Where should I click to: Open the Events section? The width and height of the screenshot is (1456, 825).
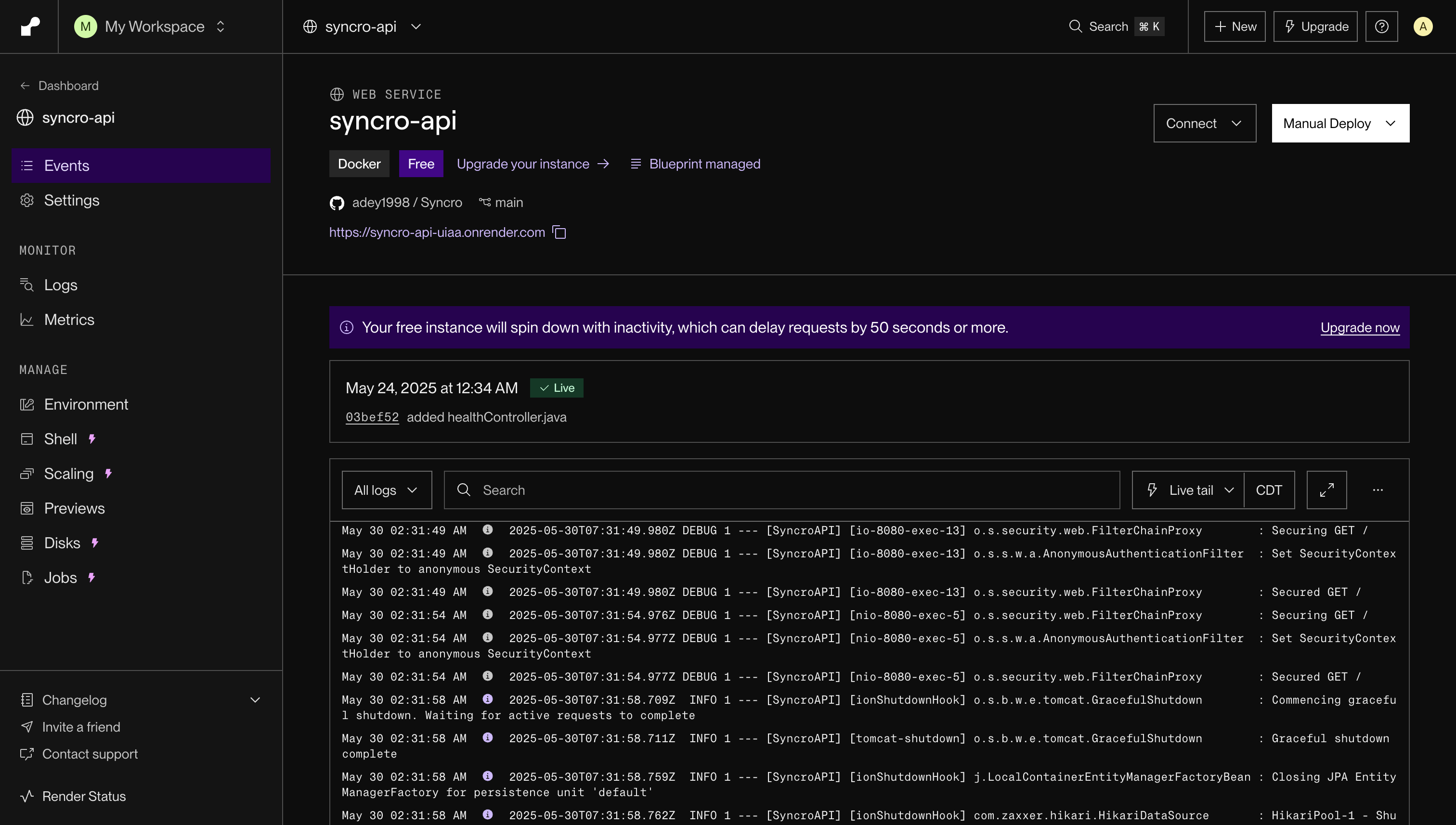click(x=141, y=166)
